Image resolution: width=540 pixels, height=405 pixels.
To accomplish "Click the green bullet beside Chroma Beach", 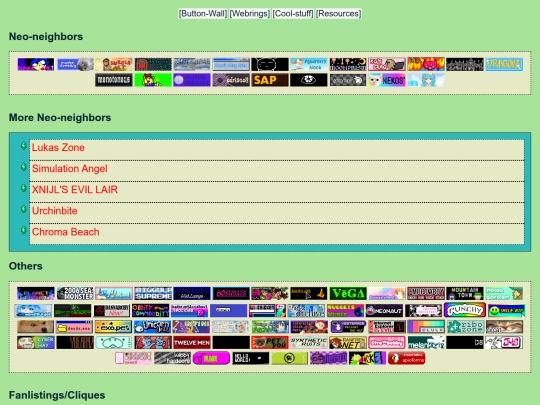I will click(x=23, y=230).
